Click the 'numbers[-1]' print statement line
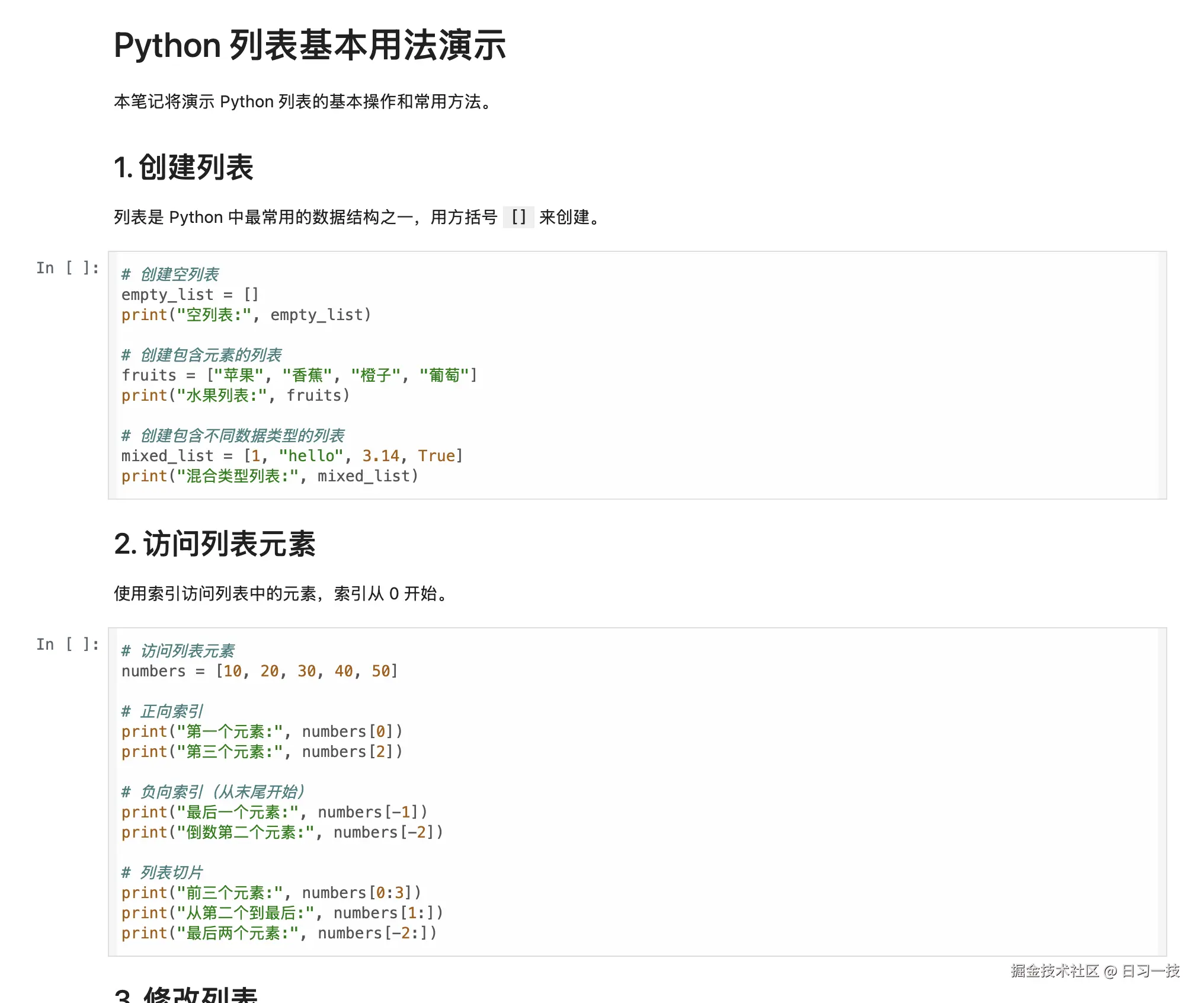 click(x=274, y=812)
